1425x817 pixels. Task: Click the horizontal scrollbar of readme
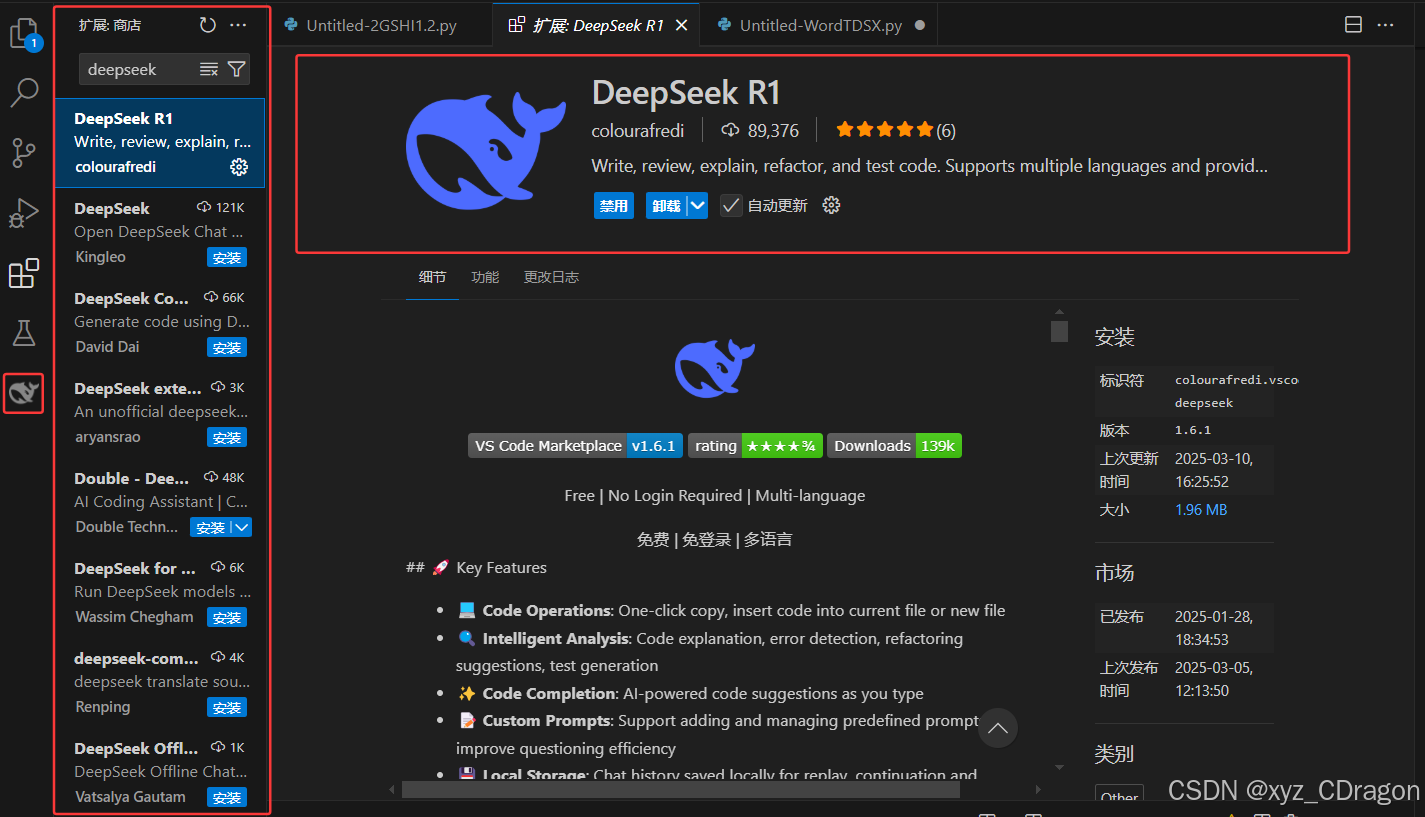coord(680,789)
